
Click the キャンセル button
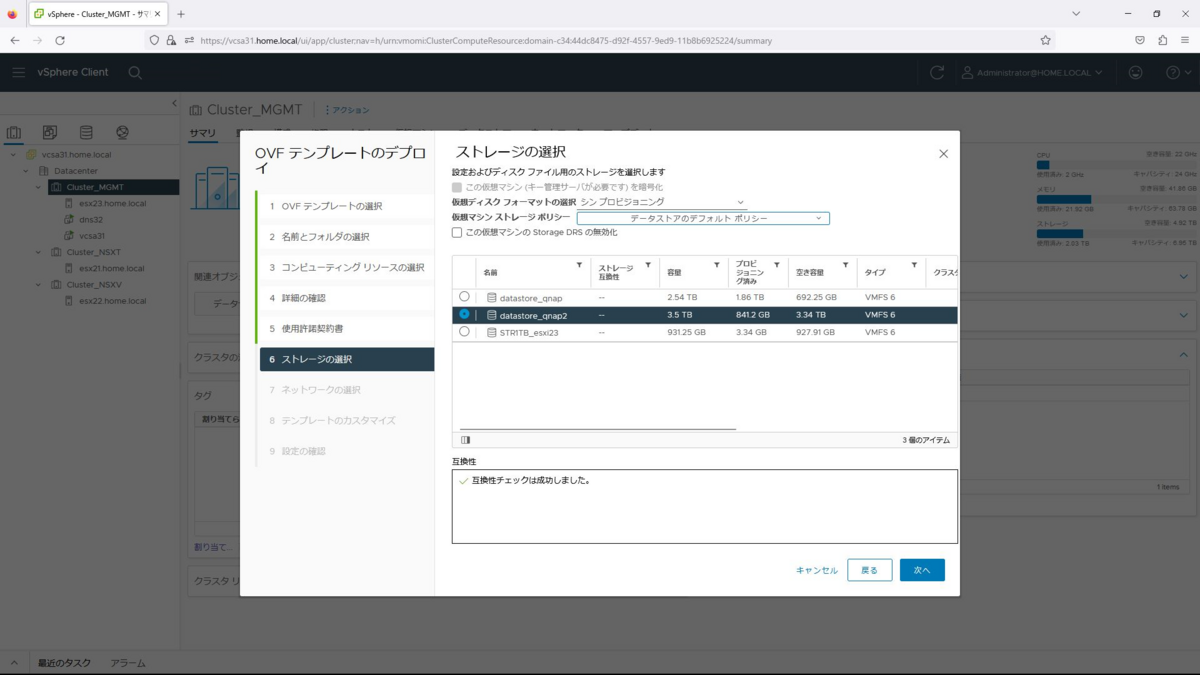pyautogui.click(x=817, y=570)
